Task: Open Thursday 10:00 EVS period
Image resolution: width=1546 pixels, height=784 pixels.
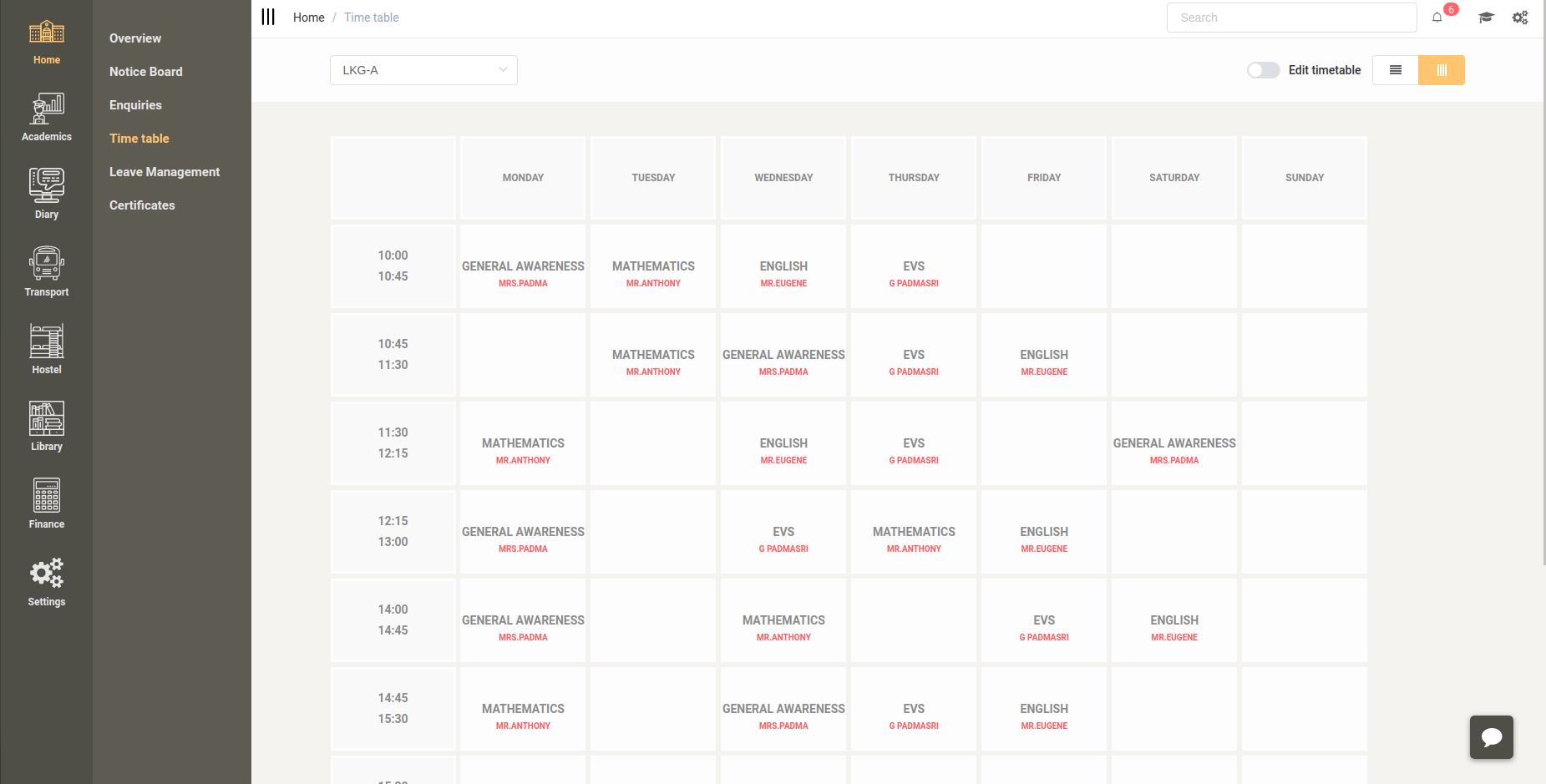Action: click(914, 266)
